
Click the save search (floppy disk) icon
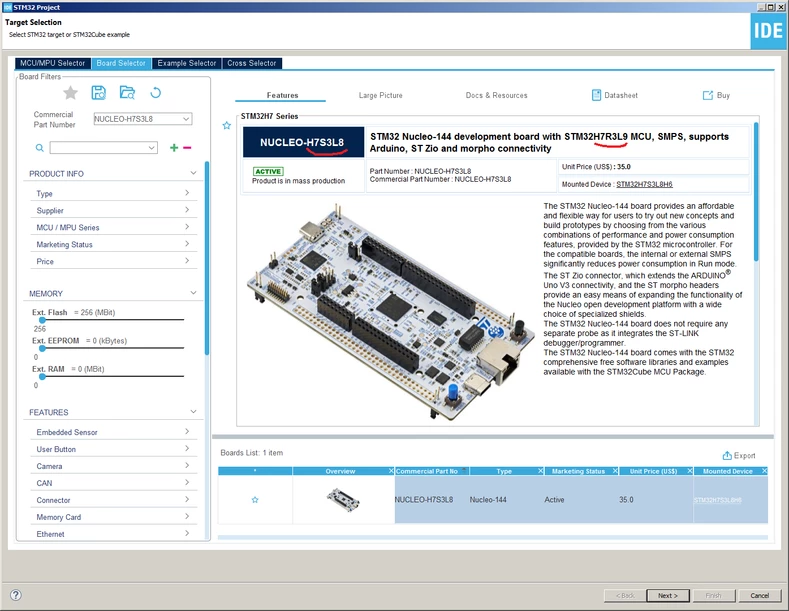[99, 93]
